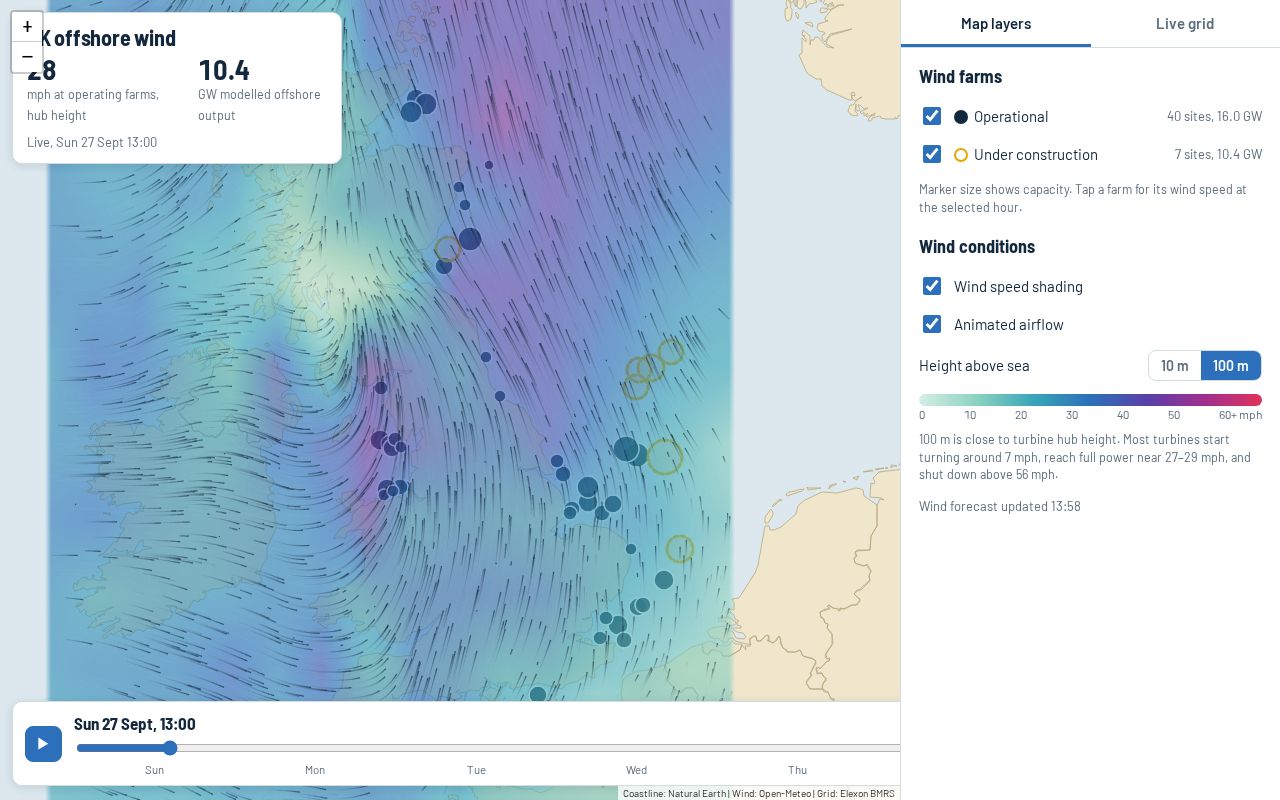Click the 'Wind forecast updated 13:58' text
The width and height of the screenshot is (1280, 800).
(x=1000, y=506)
